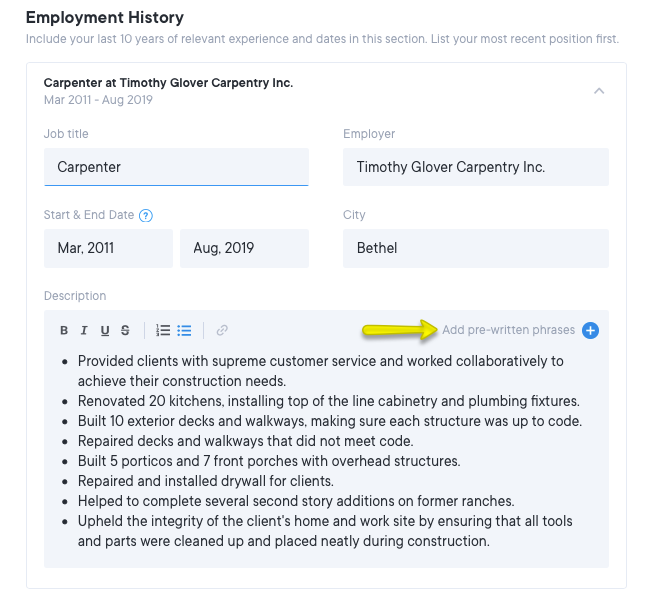
Task: Switch to numbered list formatting
Action: [x=163, y=331]
